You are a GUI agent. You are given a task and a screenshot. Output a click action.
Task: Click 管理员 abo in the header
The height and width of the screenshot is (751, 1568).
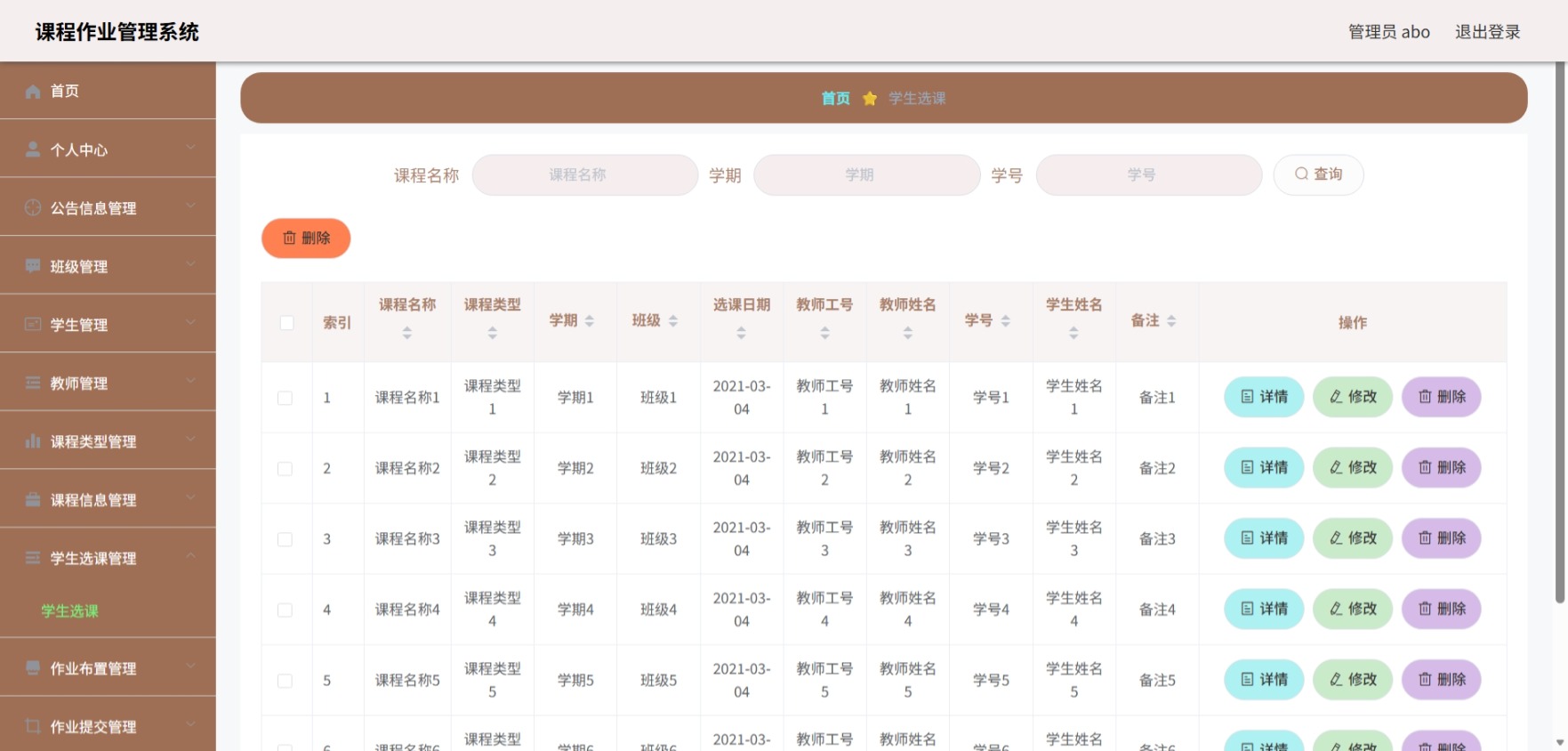[x=1389, y=32]
